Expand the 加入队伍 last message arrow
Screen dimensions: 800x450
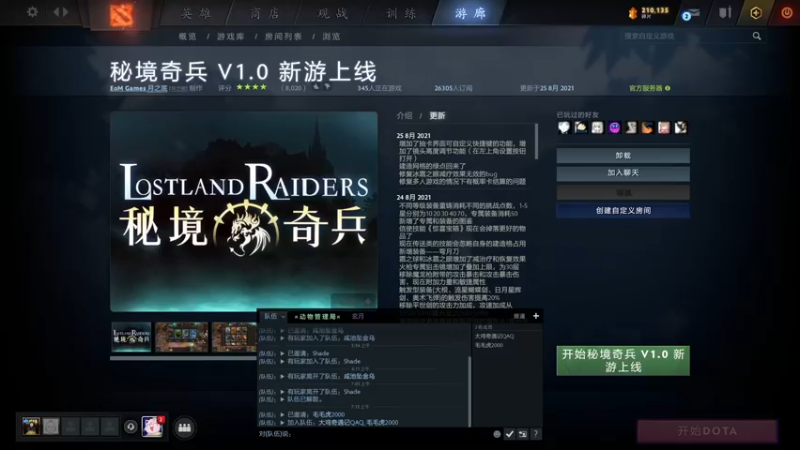click(x=282, y=422)
